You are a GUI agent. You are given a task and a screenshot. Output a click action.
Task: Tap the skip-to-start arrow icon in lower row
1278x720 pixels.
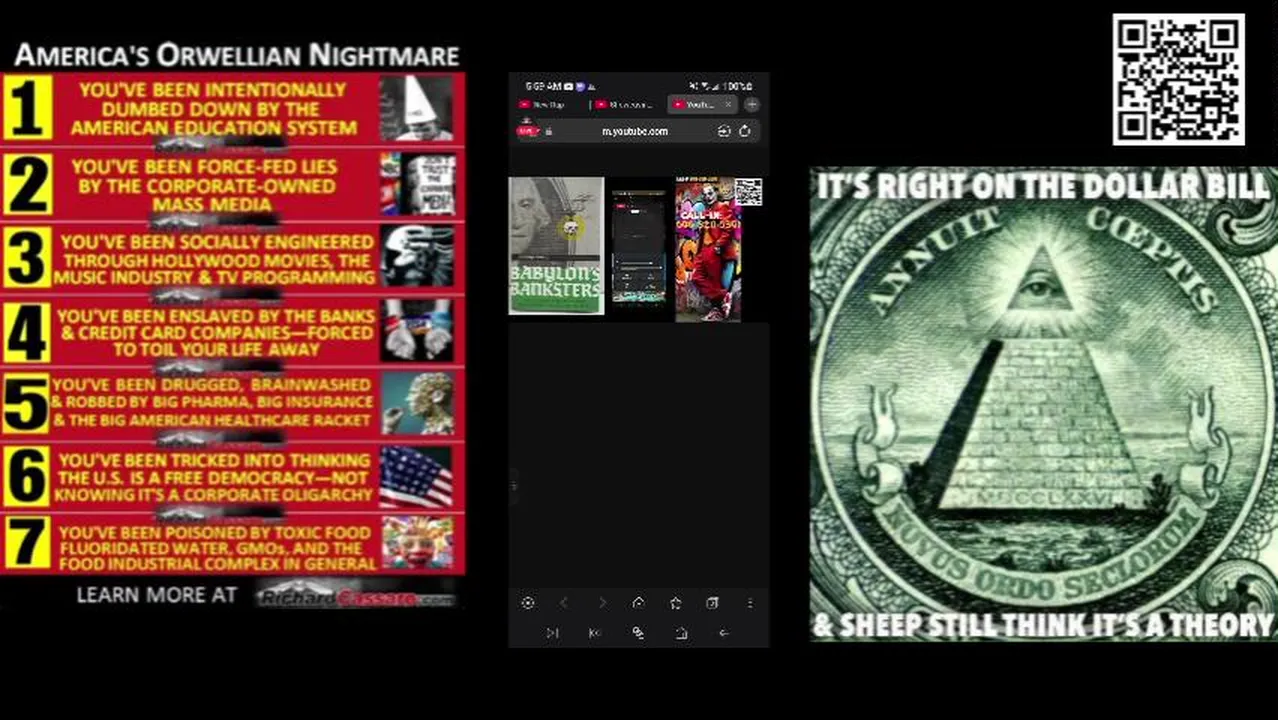pyautogui.click(x=594, y=633)
